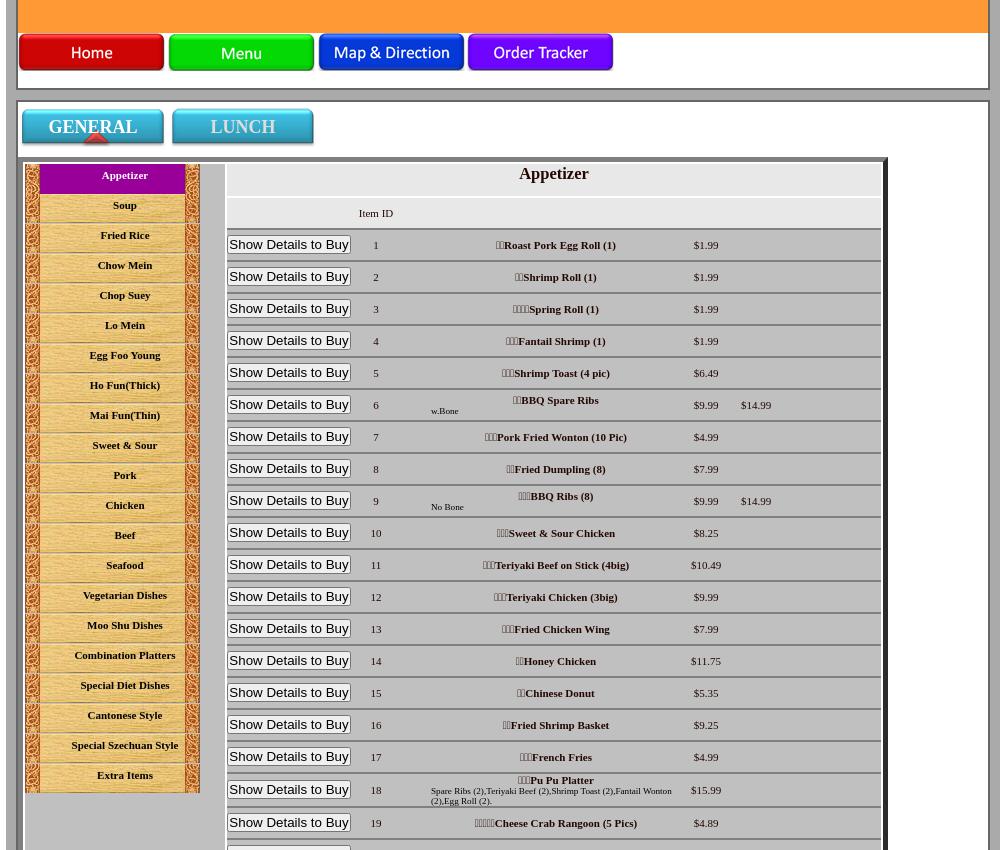This screenshot has height=850, width=1006.
Task: Open Combination Platters category
Action: pyautogui.click(x=125, y=656)
